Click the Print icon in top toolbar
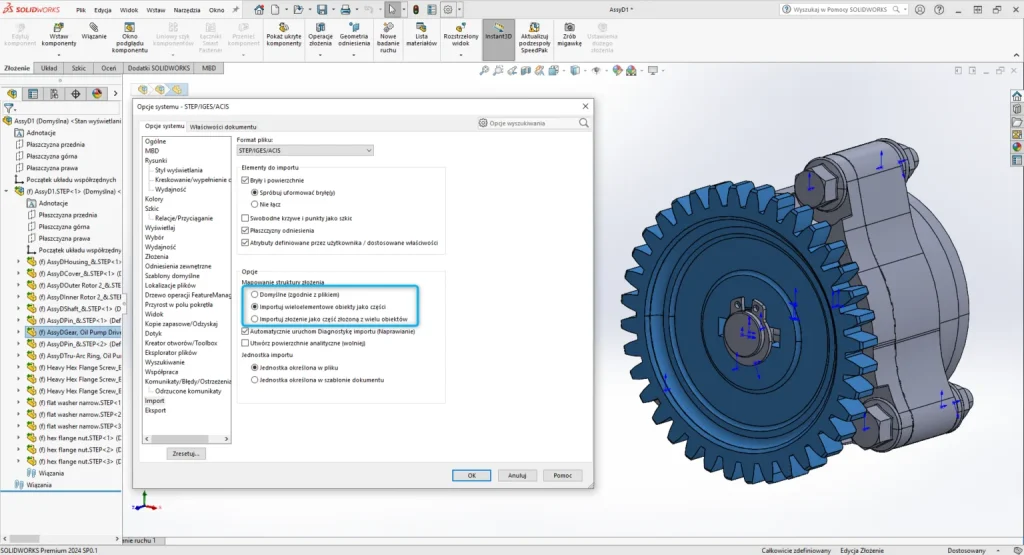The width and height of the screenshot is (1024, 555). pos(345,10)
